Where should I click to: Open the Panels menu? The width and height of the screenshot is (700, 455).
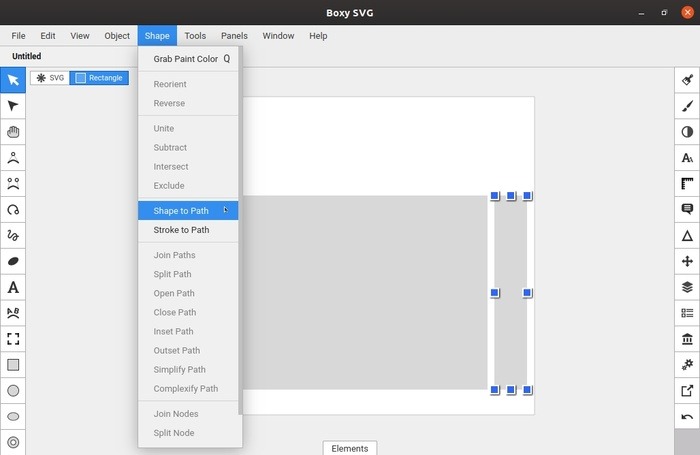point(234,36)
